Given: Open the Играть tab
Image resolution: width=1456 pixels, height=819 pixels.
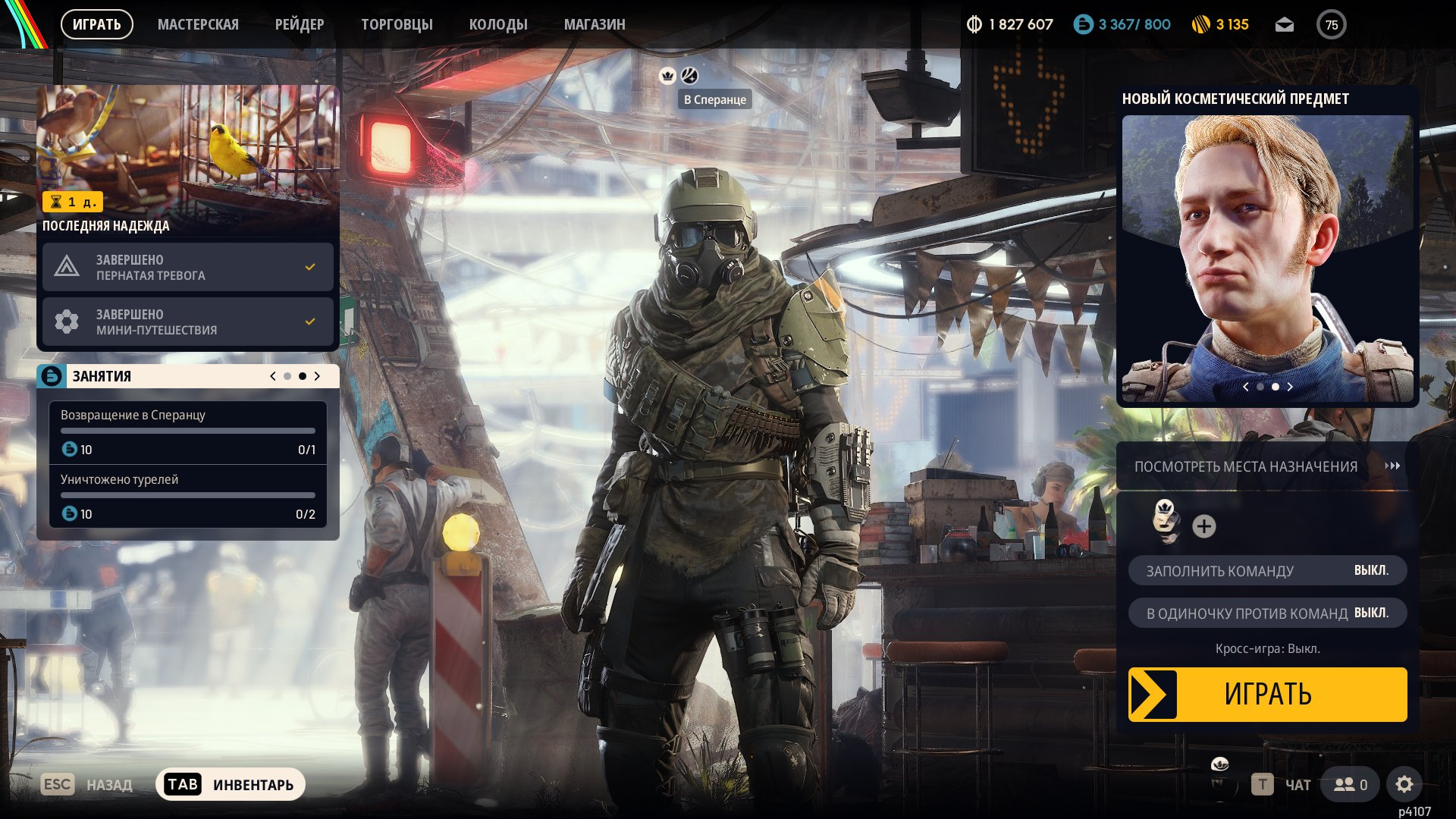Looking at the screenshot, I should 97,24.
